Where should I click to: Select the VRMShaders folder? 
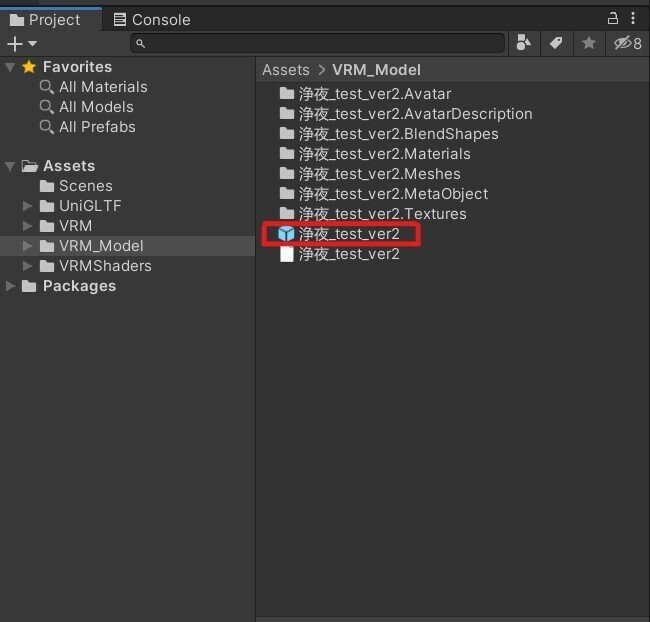(96, 266)
